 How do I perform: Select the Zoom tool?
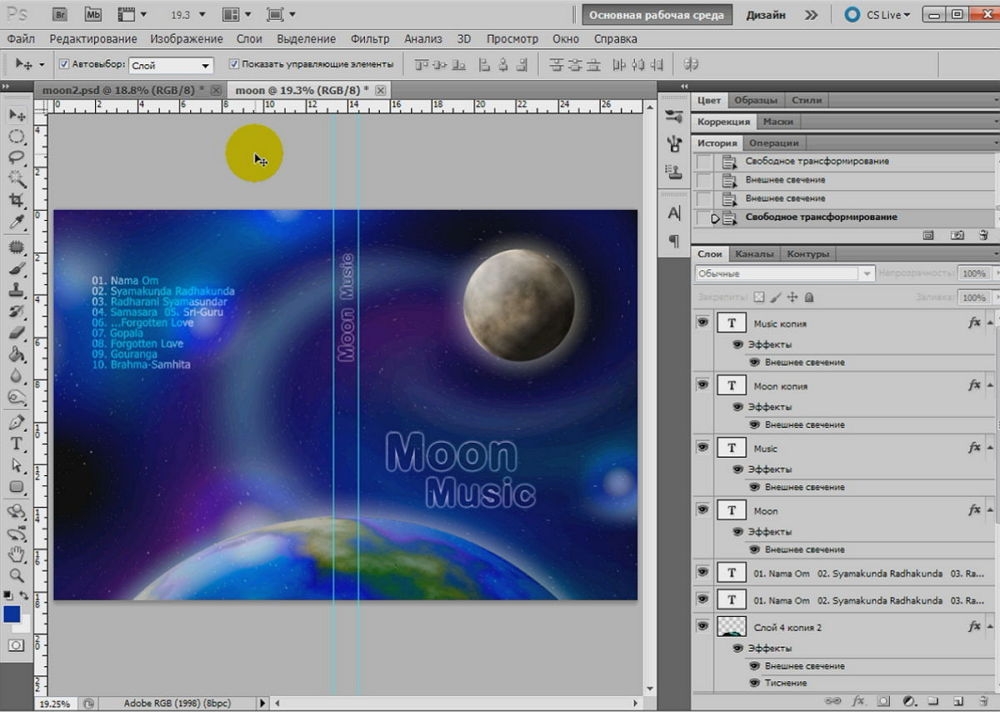coord(17,575)
